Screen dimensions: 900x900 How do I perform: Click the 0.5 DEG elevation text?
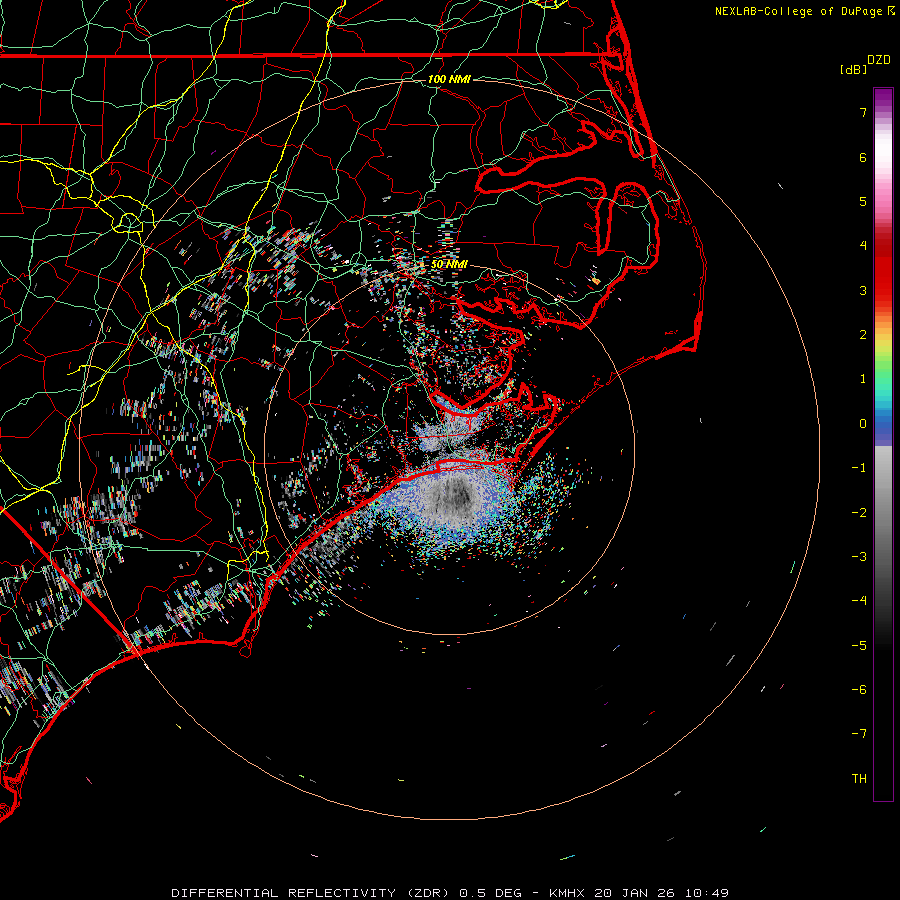[491, 893]
